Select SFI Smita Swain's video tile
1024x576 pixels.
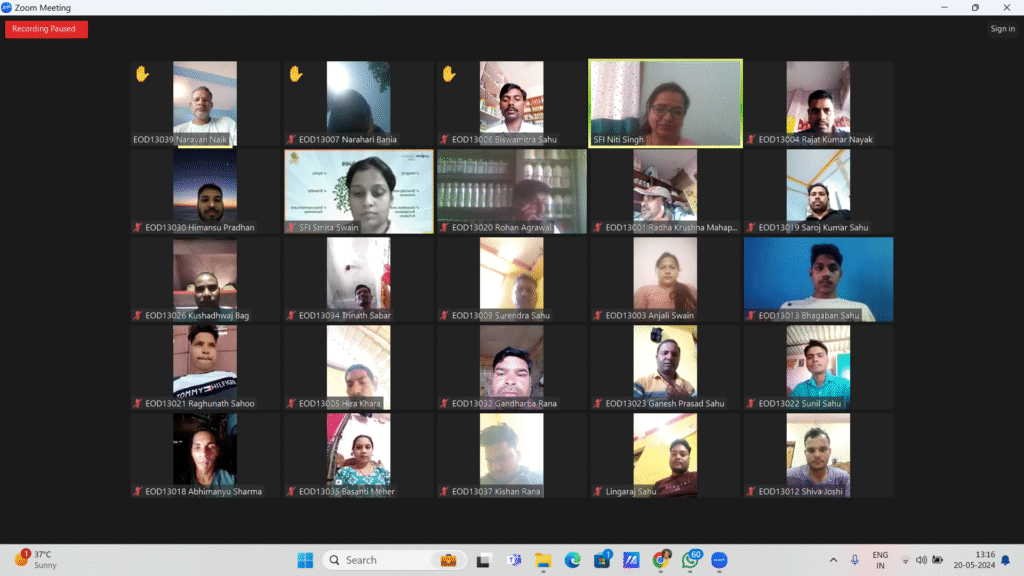pos(358,191)
